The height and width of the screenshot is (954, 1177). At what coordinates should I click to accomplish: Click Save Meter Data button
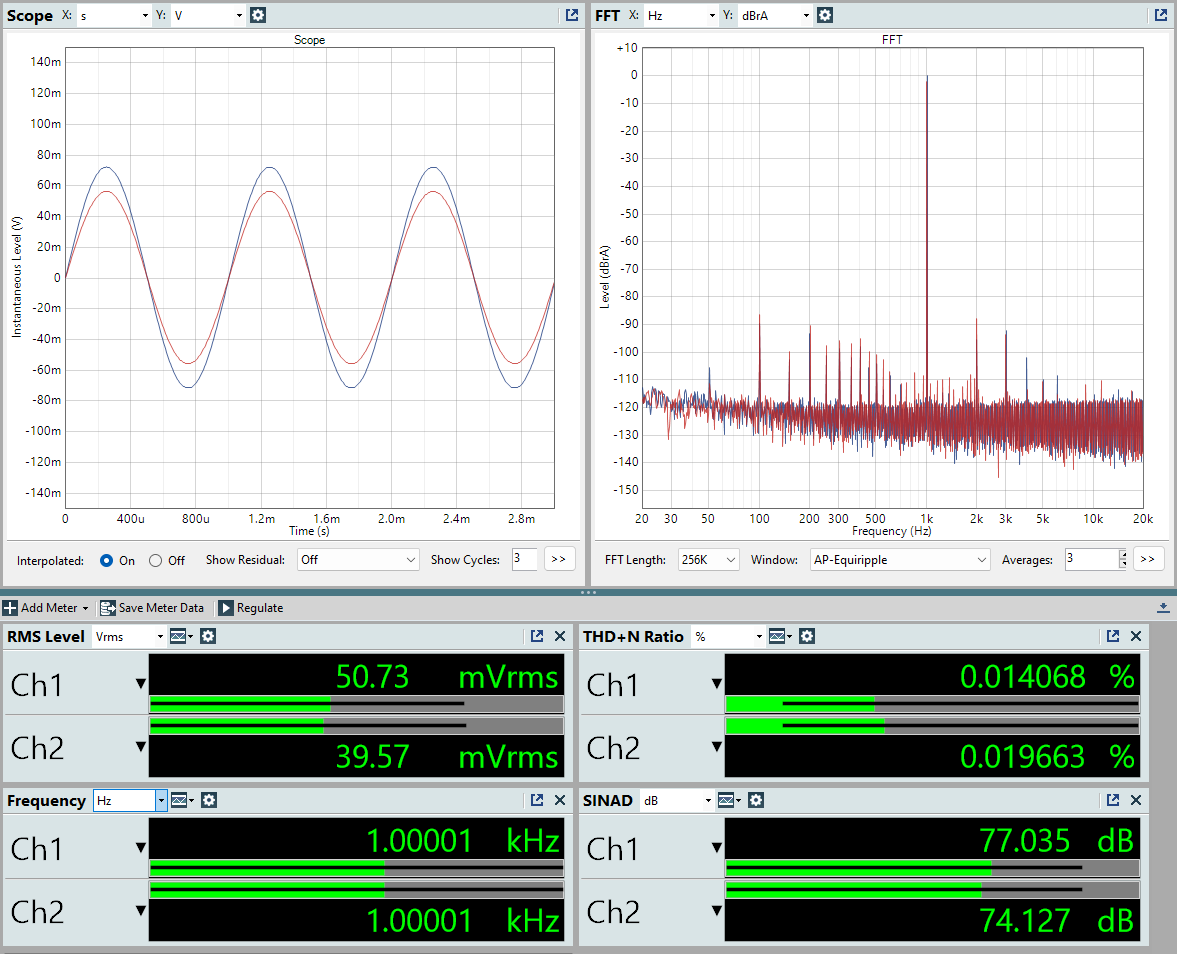coord(152,608)
